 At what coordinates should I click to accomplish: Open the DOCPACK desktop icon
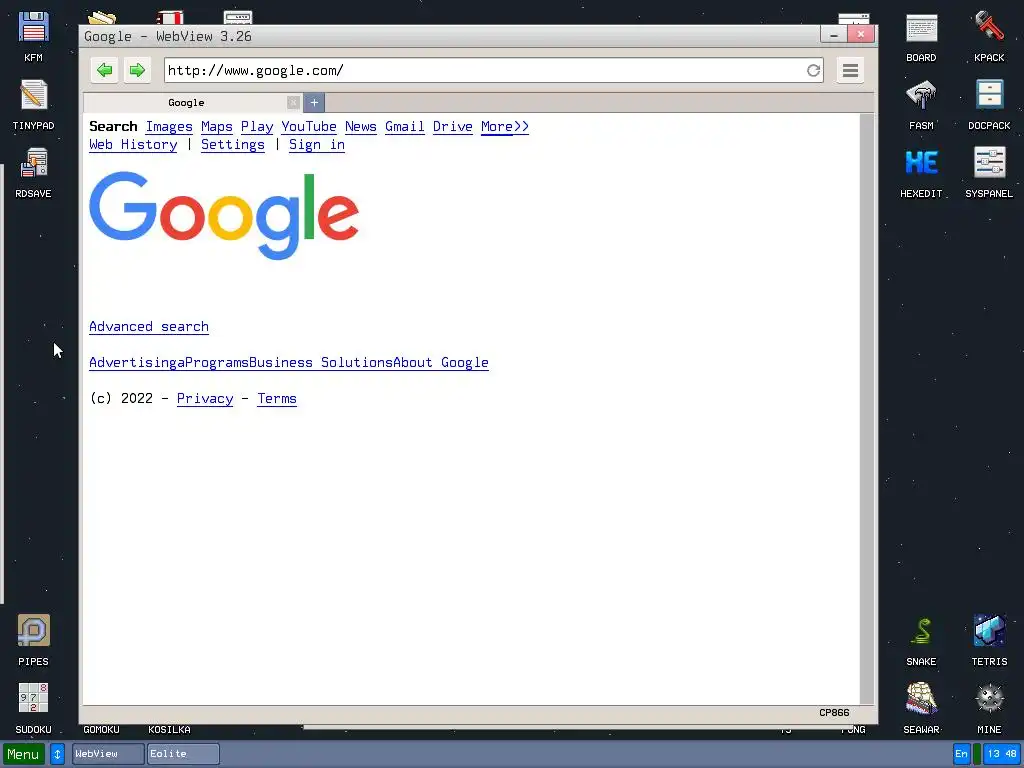tap(989, 104)
